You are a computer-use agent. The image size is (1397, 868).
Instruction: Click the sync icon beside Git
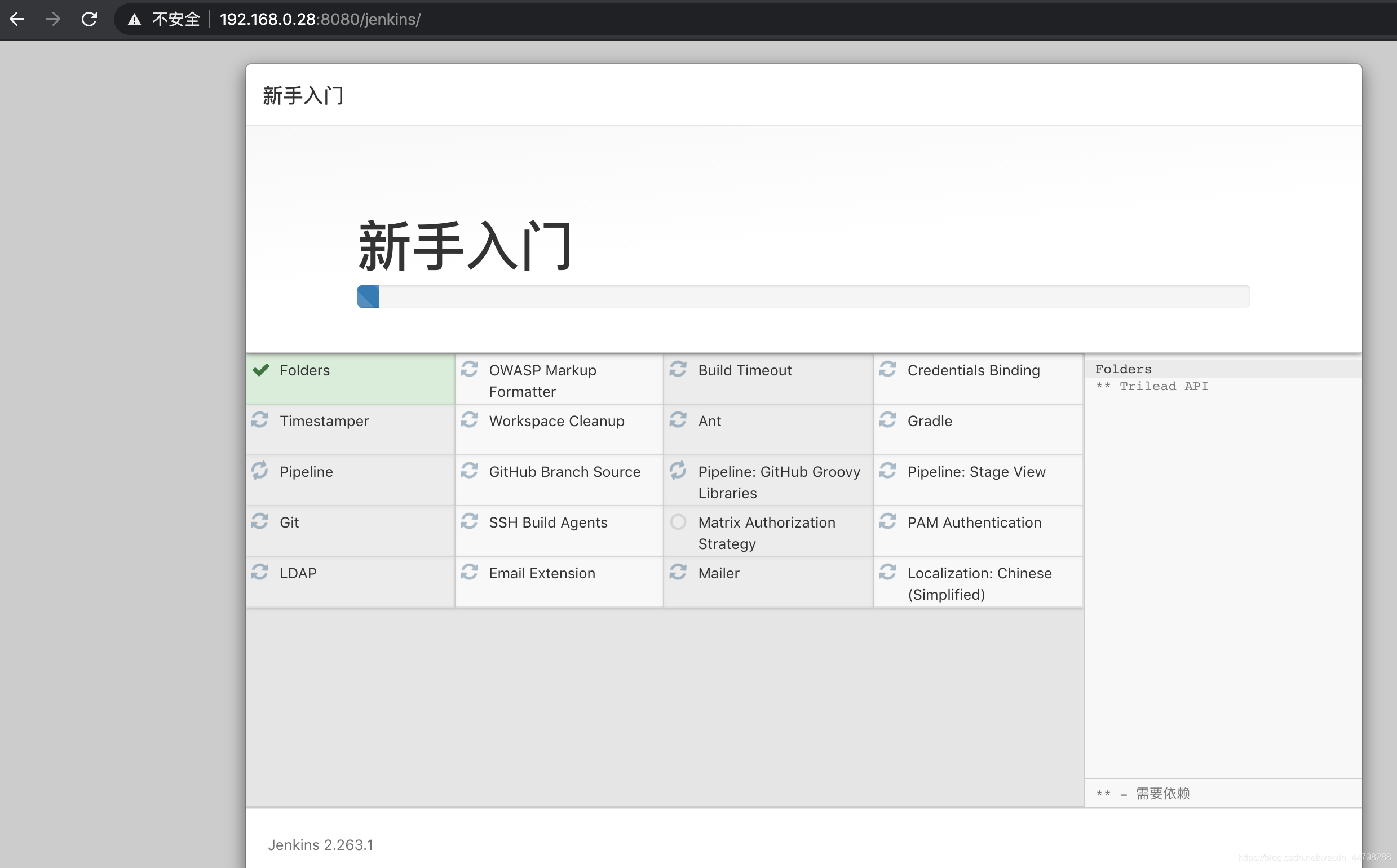point(259,521)
